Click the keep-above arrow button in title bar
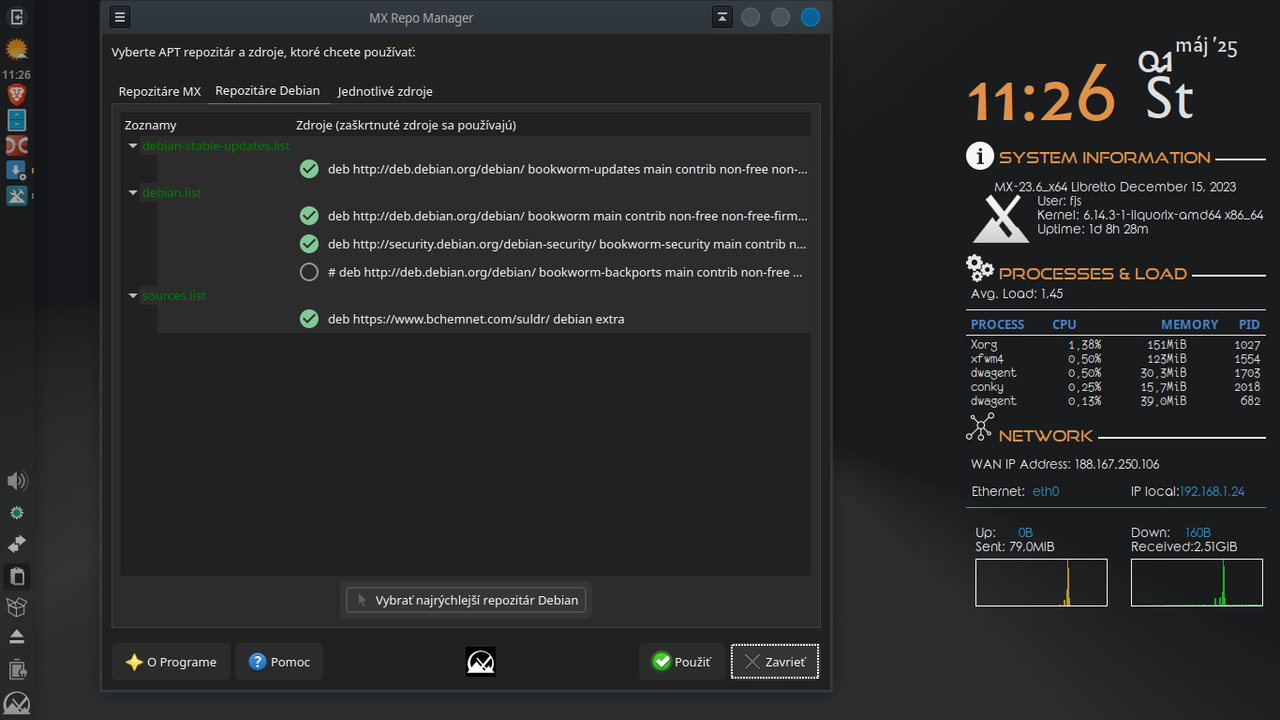 coord(723,17)
